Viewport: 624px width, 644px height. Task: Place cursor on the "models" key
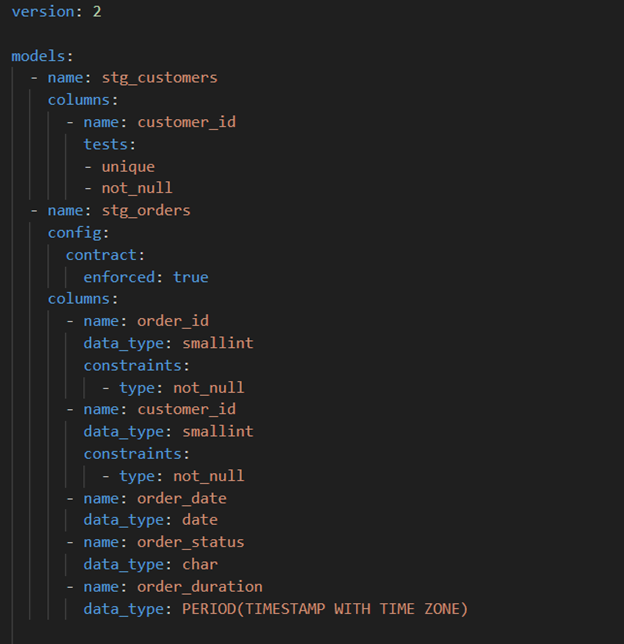(x=35, y=56)
